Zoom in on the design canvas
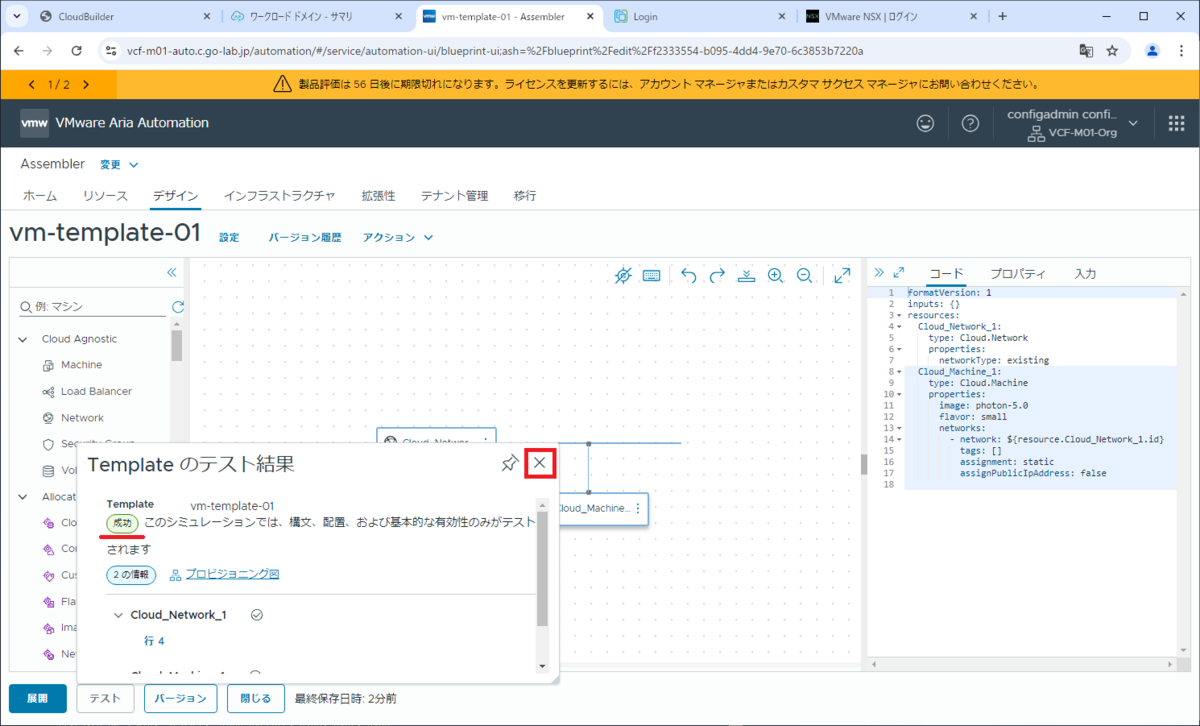This screenshot has height=726, width=1200. pyautogui.click(x=775, y=275)
